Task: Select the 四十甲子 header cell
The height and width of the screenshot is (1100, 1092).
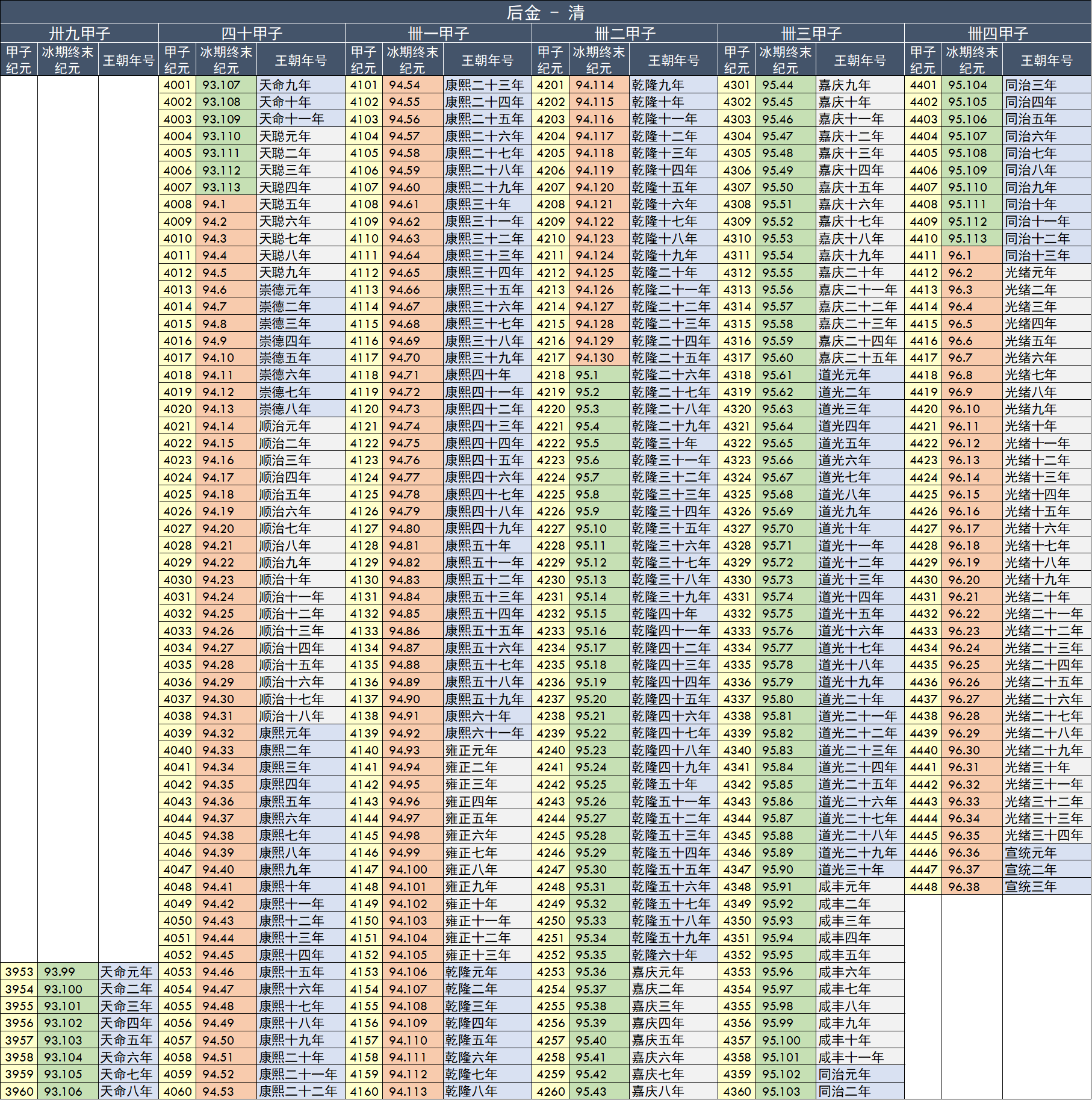Action: click(x=252, y=33)
